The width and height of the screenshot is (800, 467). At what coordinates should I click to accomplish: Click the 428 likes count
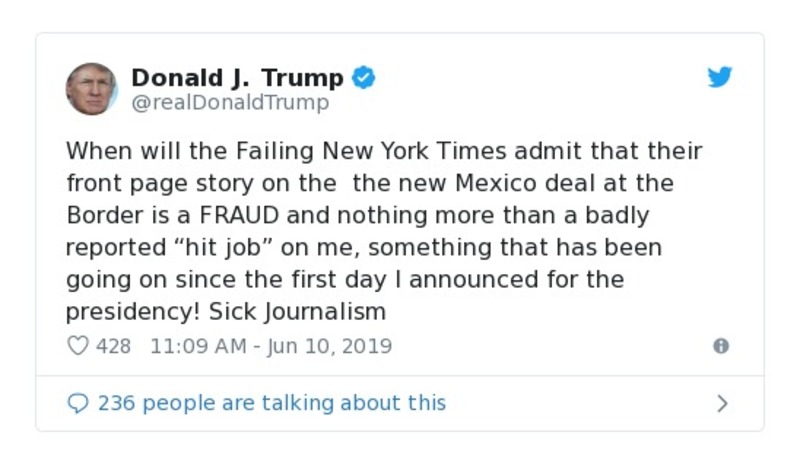pyautogui.click(x=113, y=346)
